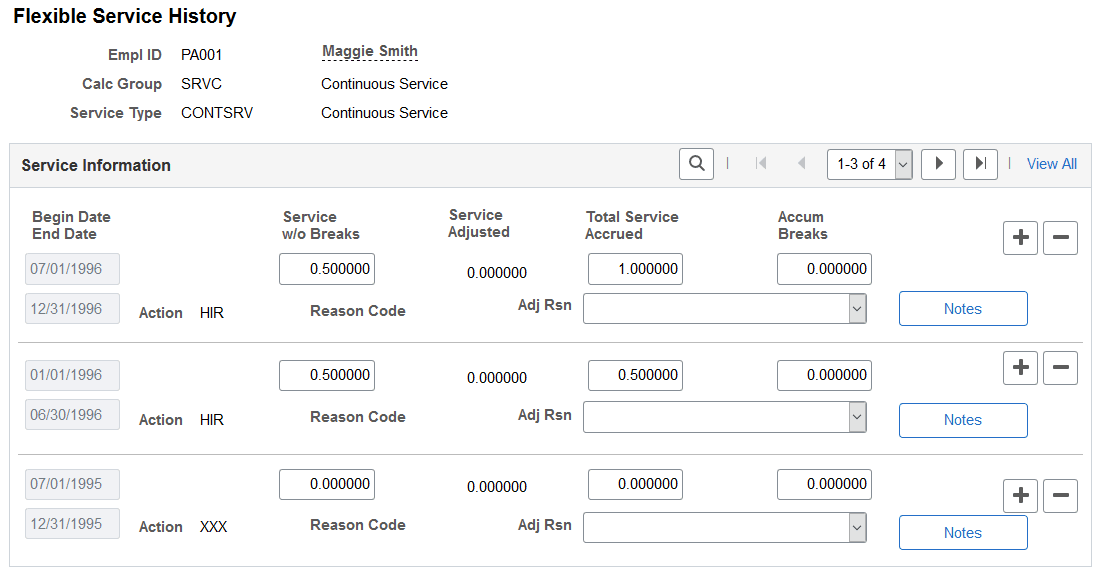
Task: Delete the 01/01/1996 service row
Action: tap(1061, 367)
